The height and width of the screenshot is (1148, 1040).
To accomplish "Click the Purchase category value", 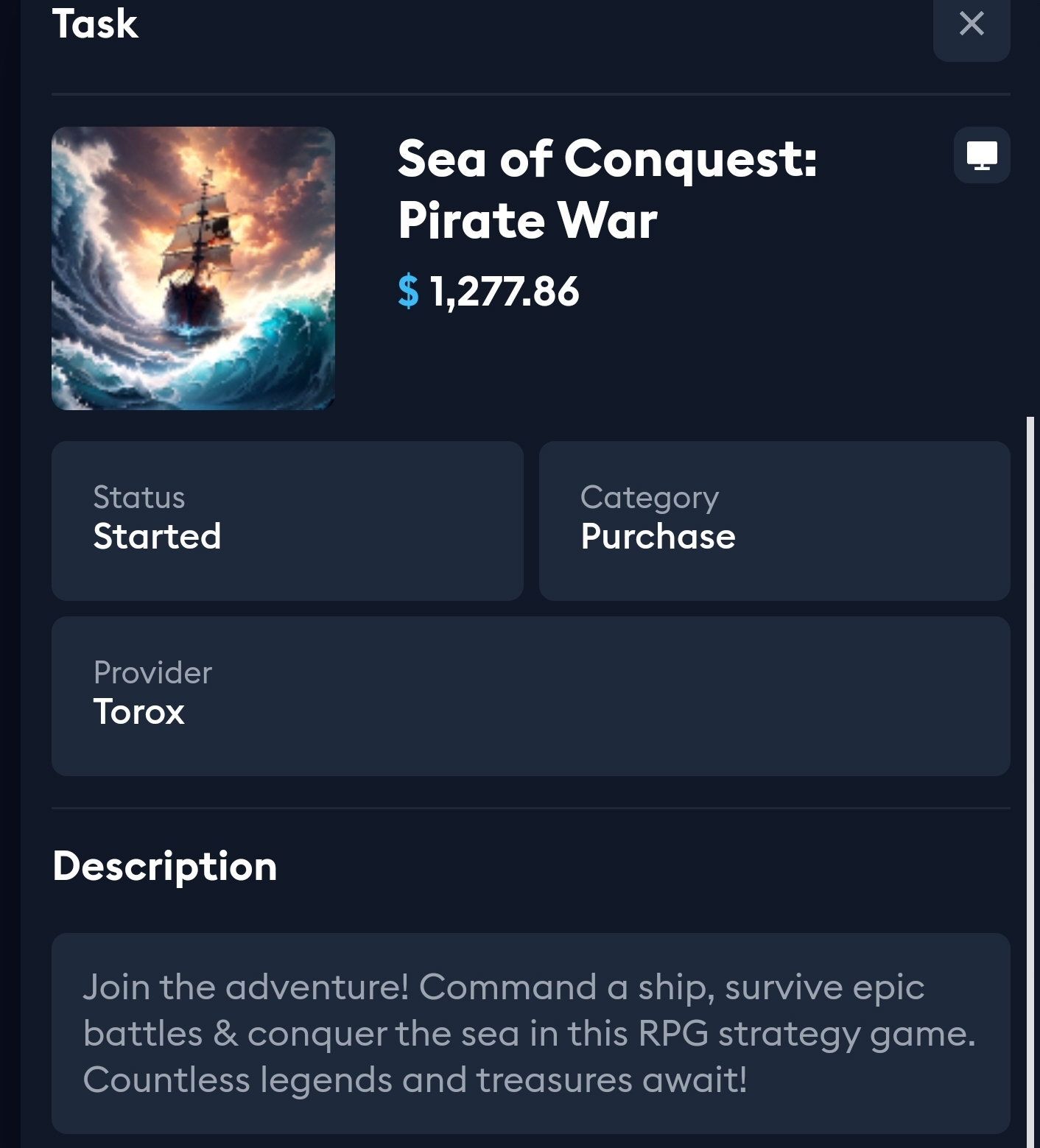I will 658,536.
